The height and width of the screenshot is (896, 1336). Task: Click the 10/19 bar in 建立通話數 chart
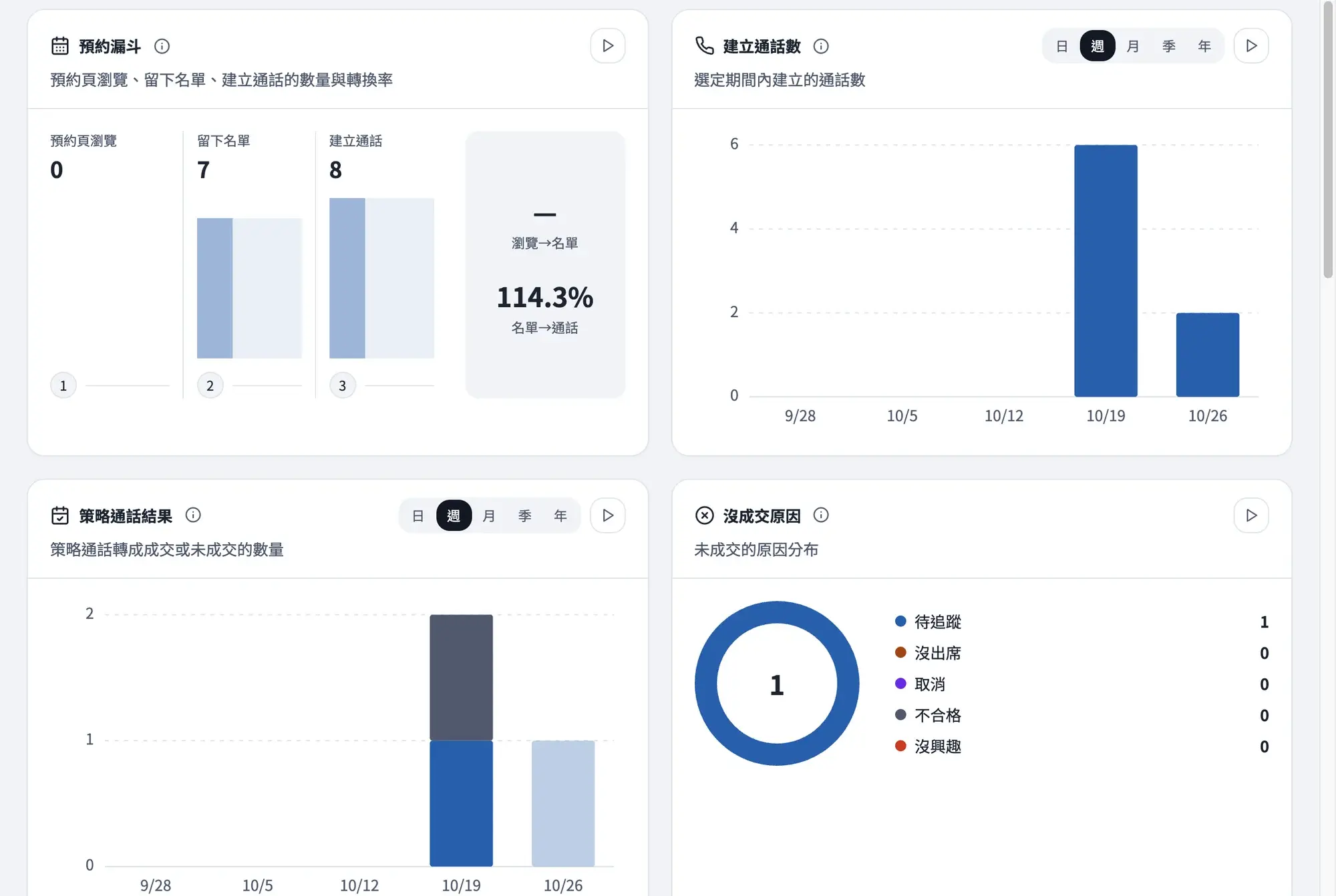(1106, 270)
